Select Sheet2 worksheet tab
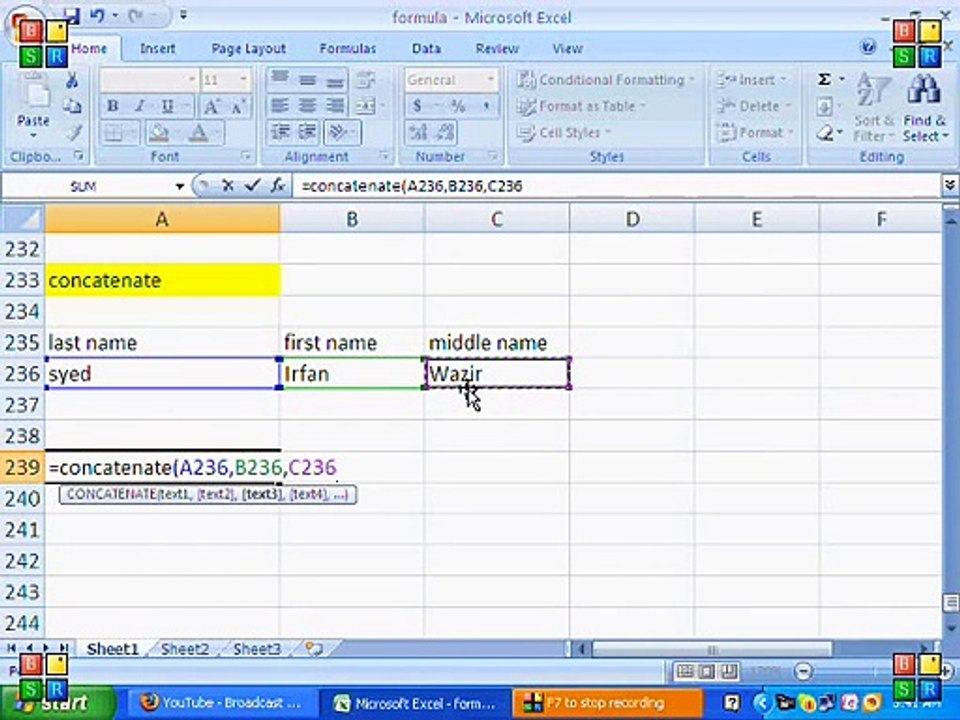The width and height of the screenshot is (960, 720). [x=184, y=649]
